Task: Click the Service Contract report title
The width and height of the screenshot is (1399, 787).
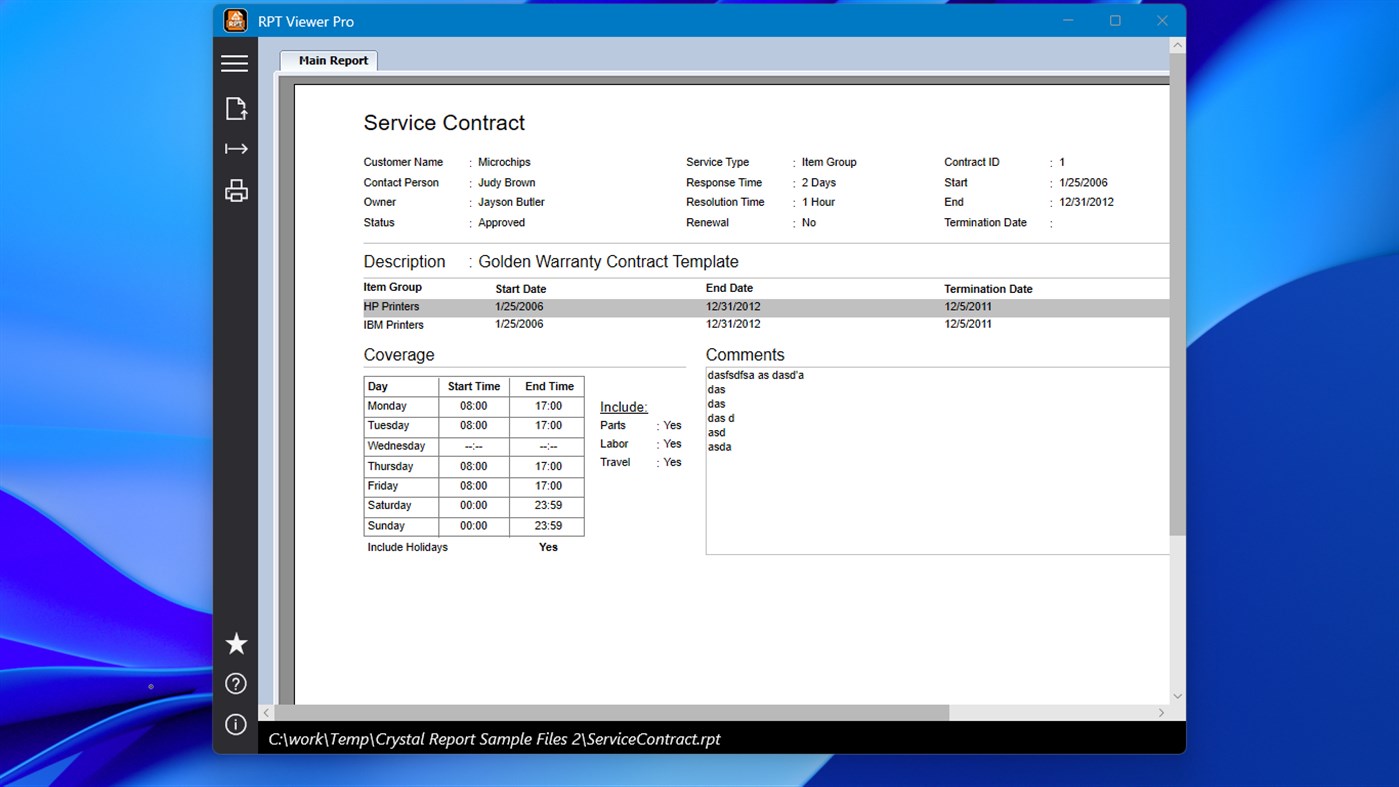Action: (x=444, y=123)
